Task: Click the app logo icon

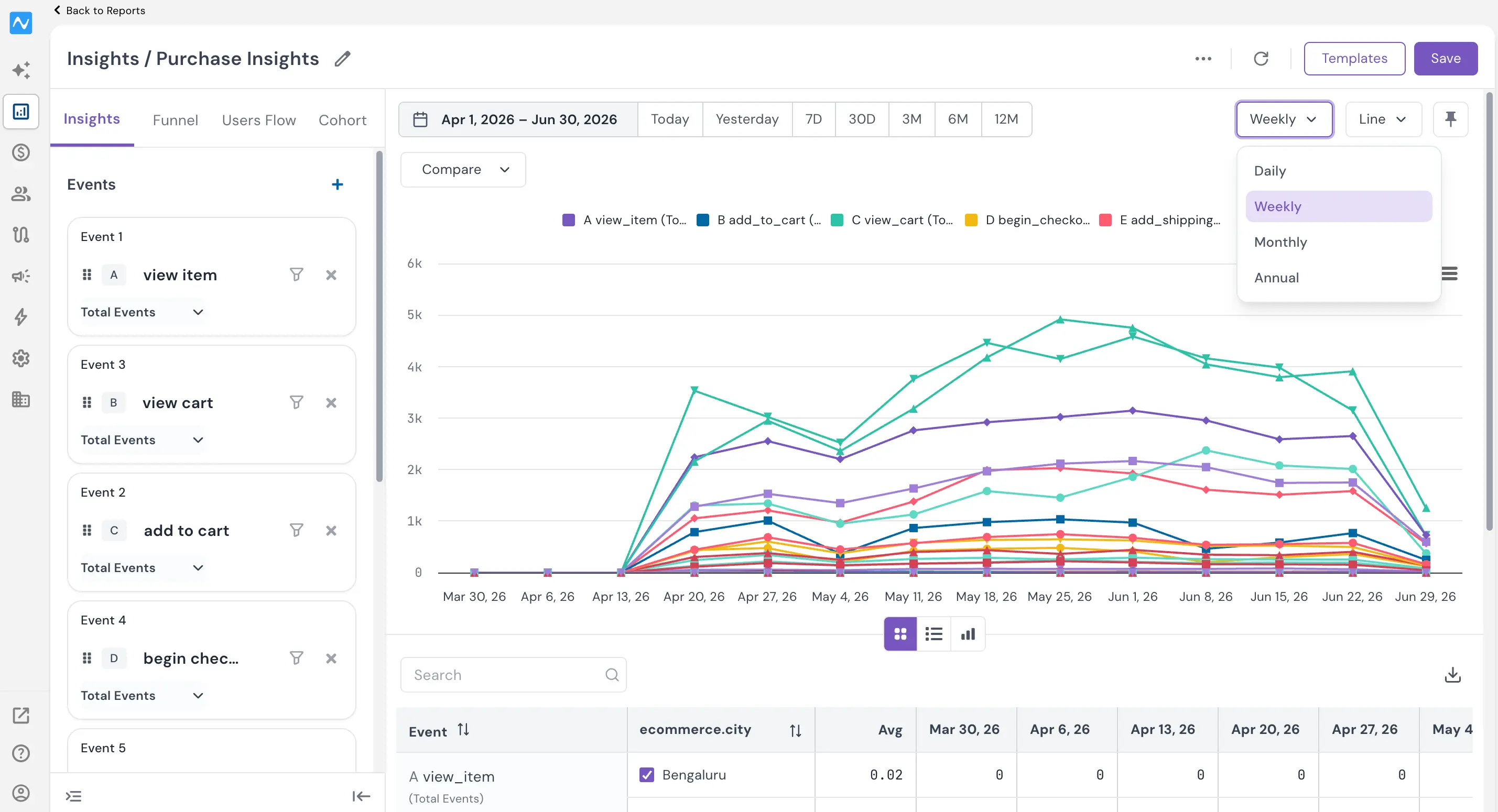Action: [21, 23]
